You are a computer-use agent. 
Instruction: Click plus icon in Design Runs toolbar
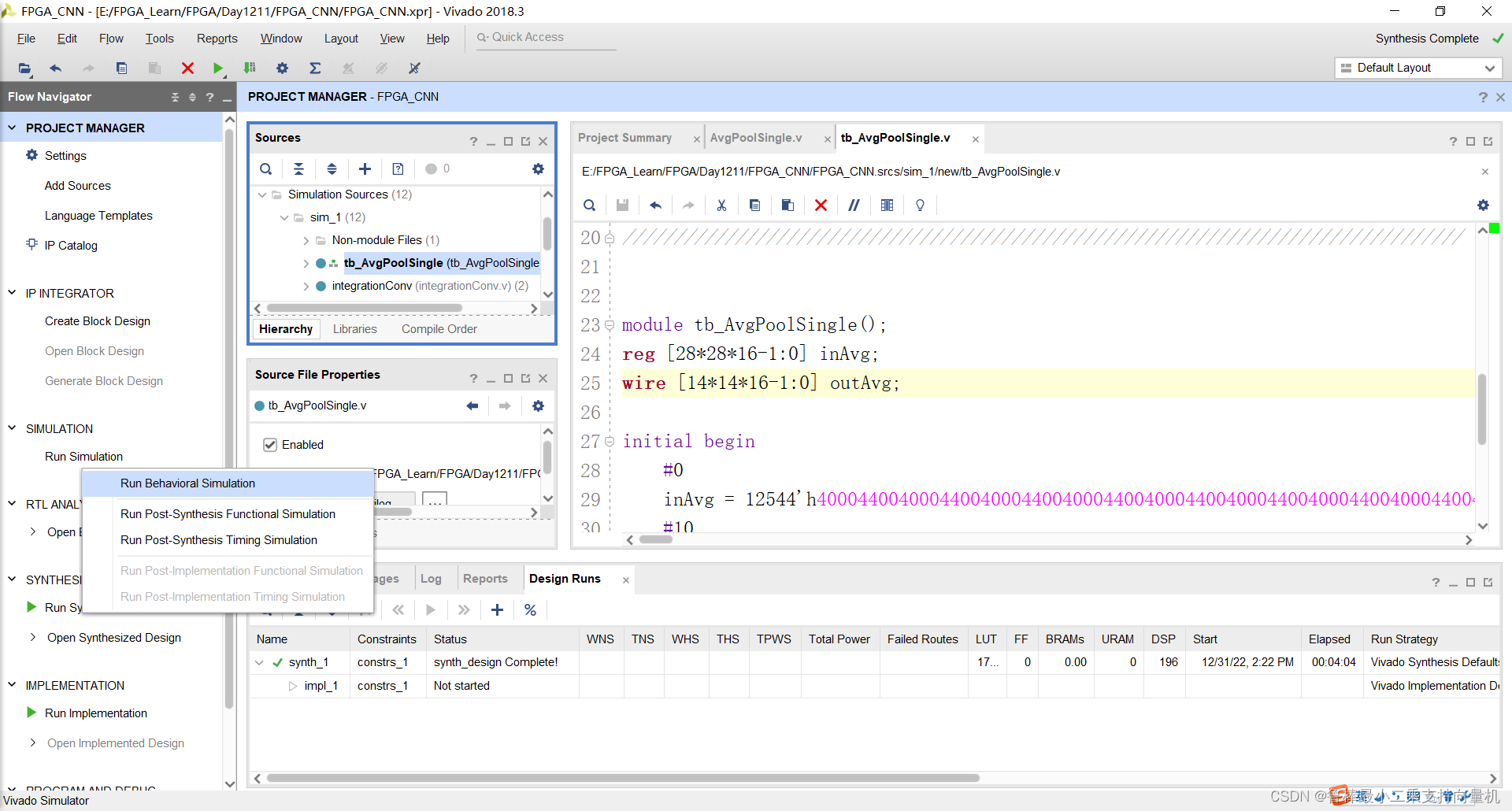pyautogui.click(x=497, y=610)
